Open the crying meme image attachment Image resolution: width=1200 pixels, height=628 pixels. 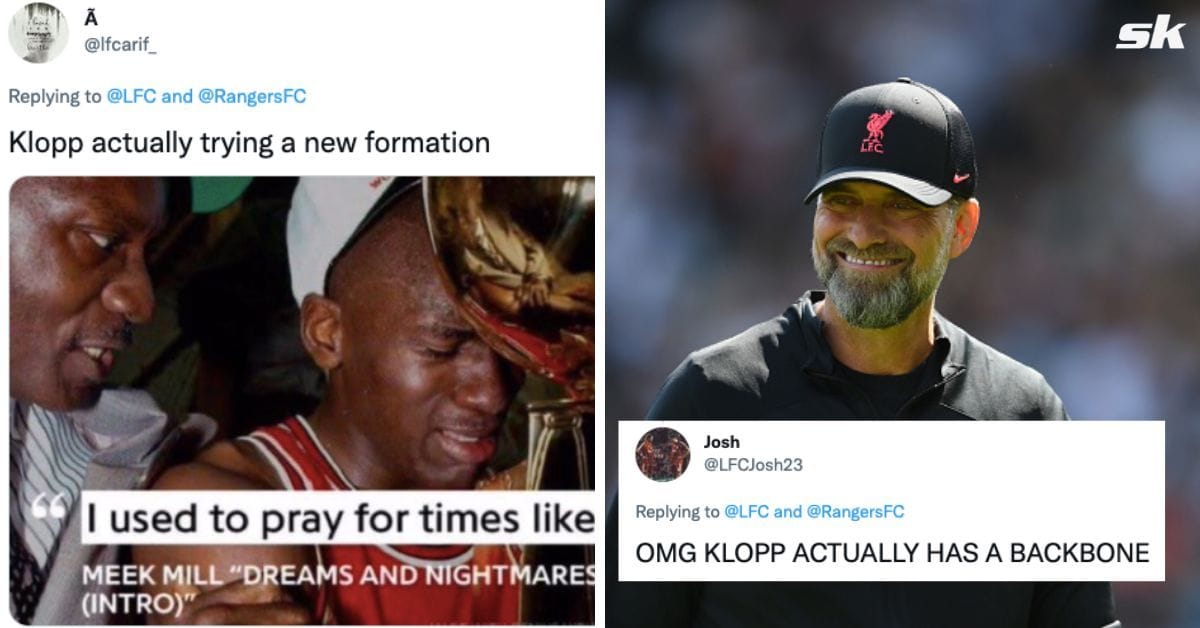tap(301, 400)
